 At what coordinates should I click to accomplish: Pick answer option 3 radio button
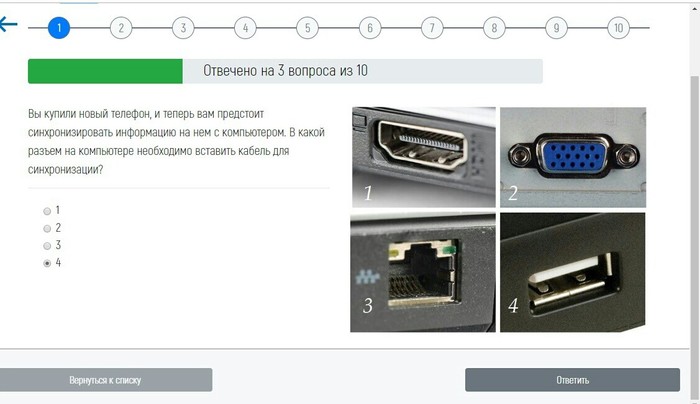tap(47, 246)
